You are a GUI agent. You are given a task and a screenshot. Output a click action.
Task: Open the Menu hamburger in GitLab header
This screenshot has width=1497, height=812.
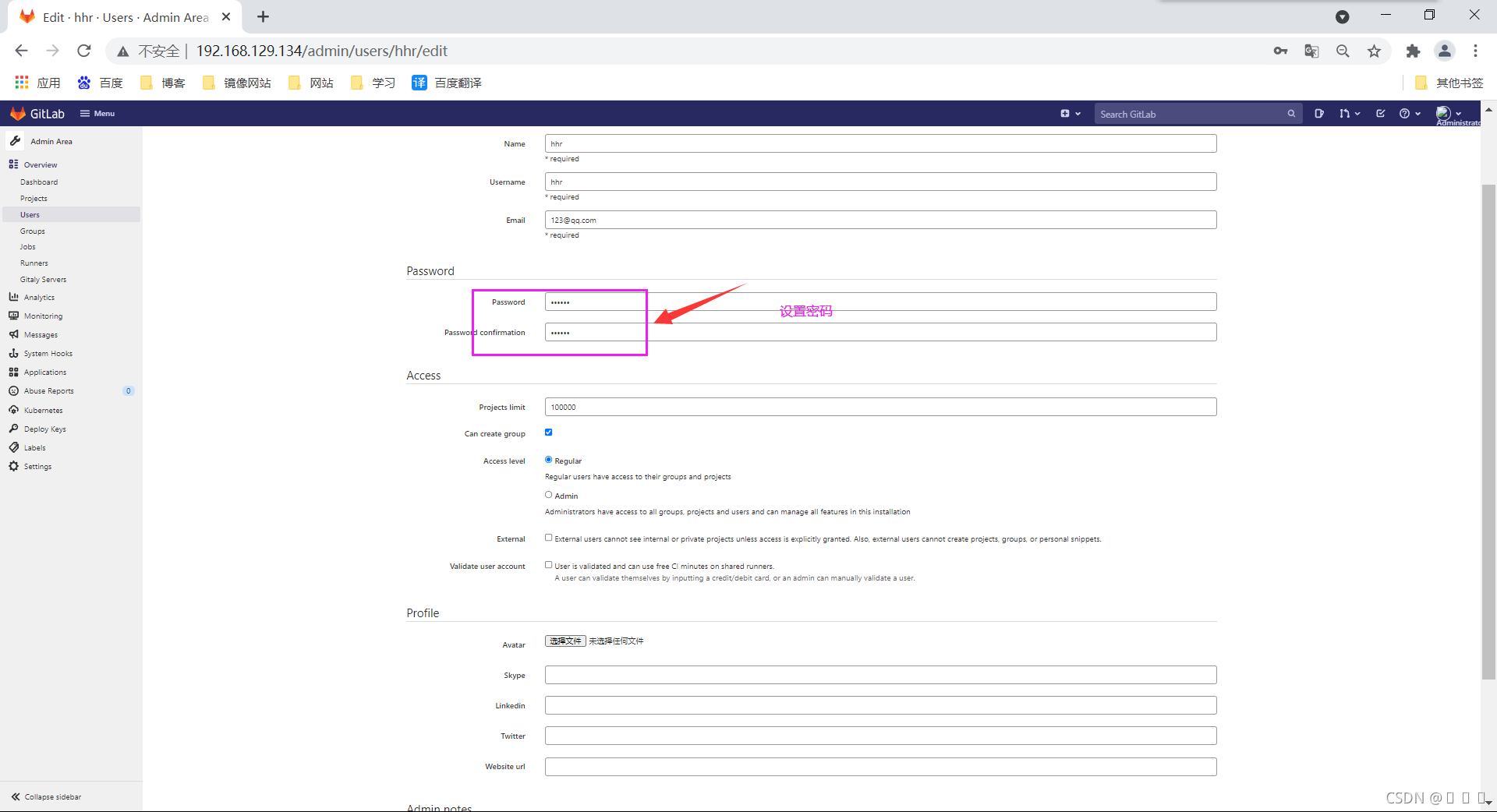97,114
